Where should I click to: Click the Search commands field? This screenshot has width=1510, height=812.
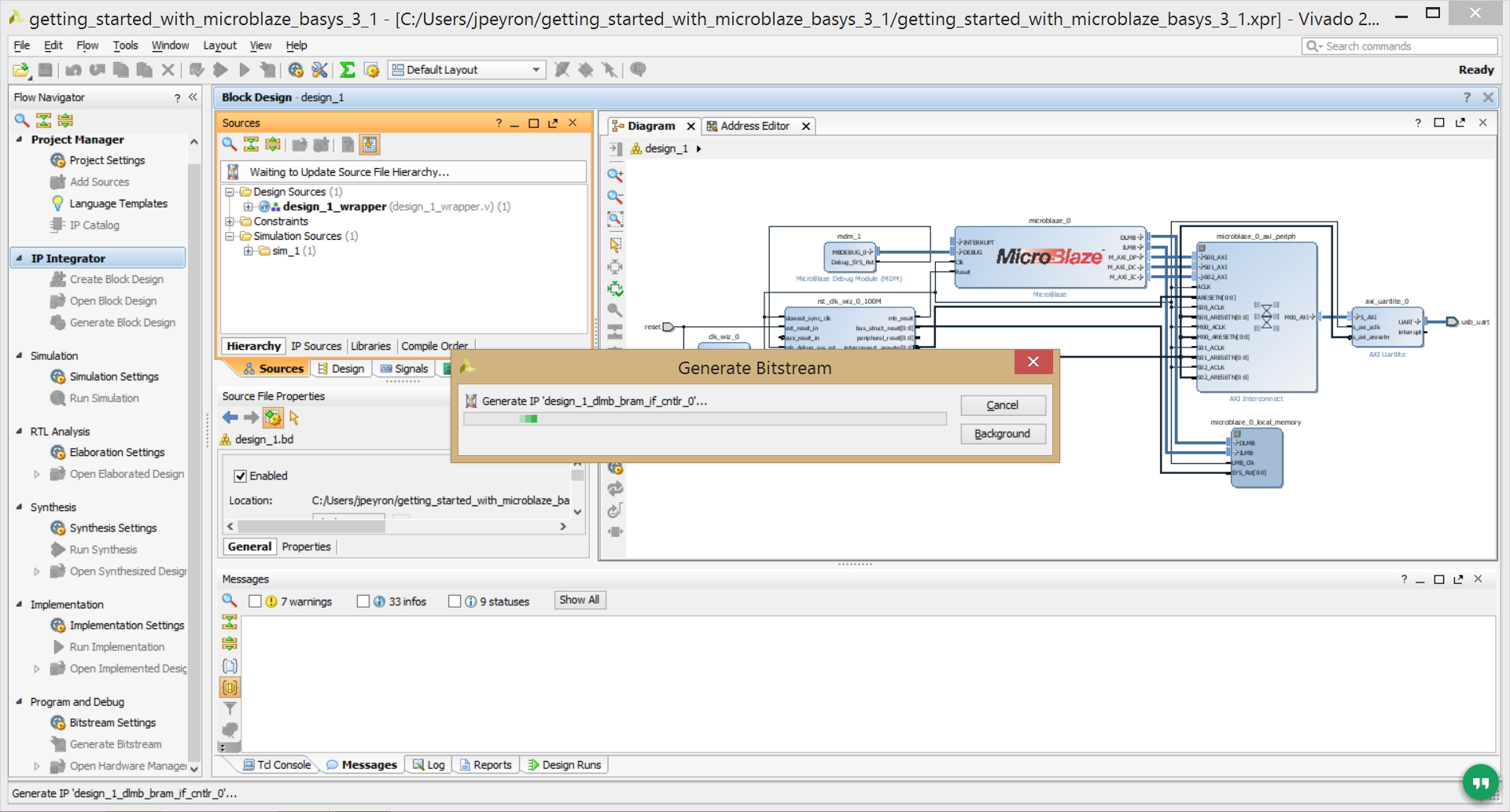[x=1400, y=46]
